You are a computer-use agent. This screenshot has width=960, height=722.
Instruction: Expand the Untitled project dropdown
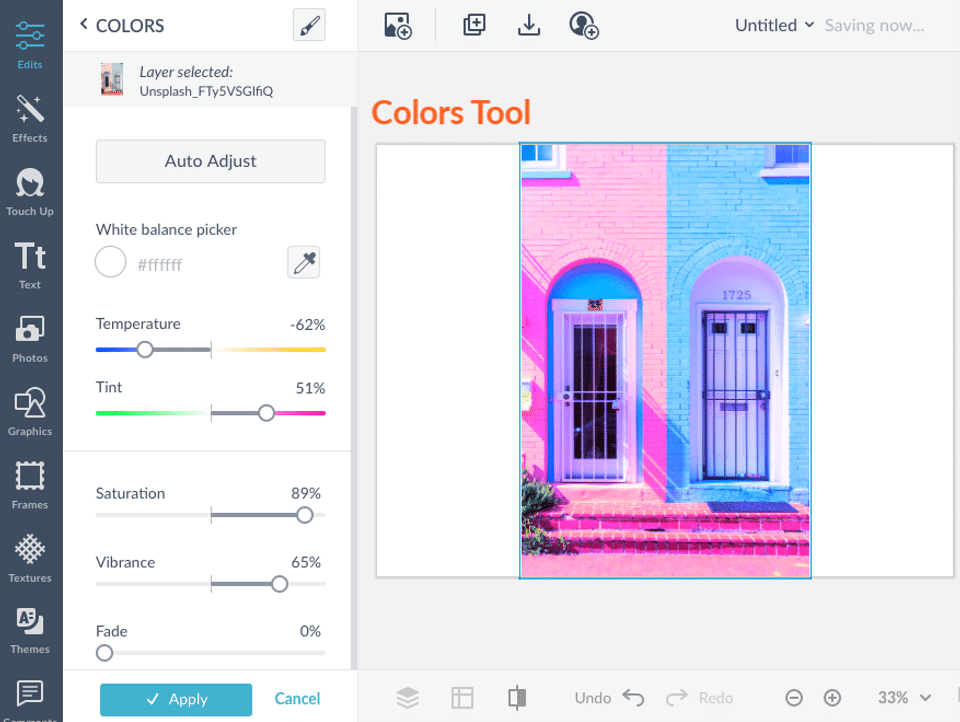(x=774, y=25)
